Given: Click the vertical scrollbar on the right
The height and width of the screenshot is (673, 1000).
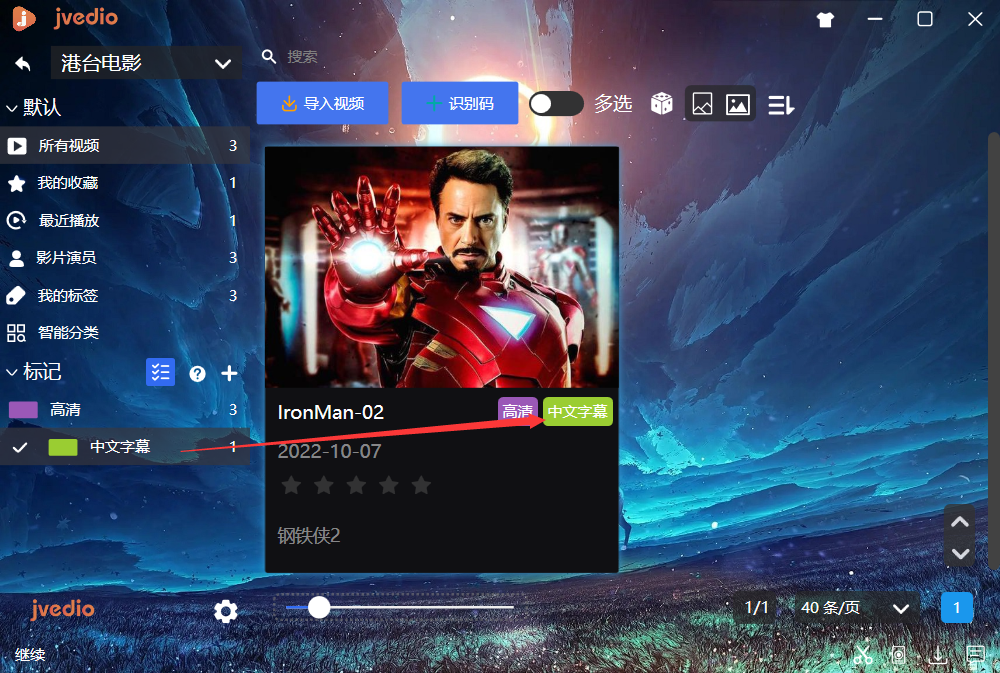Looking at the screenshot, I should coord(994,350).
